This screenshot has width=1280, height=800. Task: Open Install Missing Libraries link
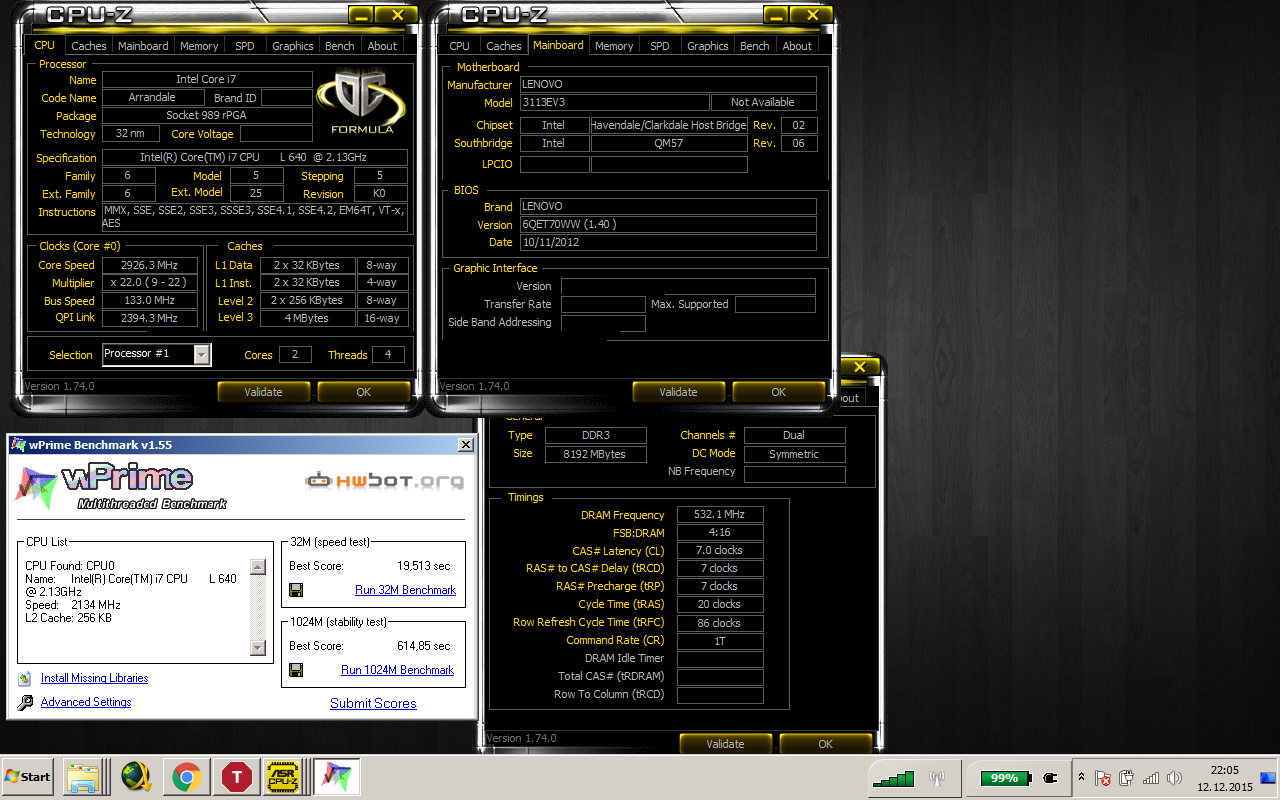click(x=94, y=678)
